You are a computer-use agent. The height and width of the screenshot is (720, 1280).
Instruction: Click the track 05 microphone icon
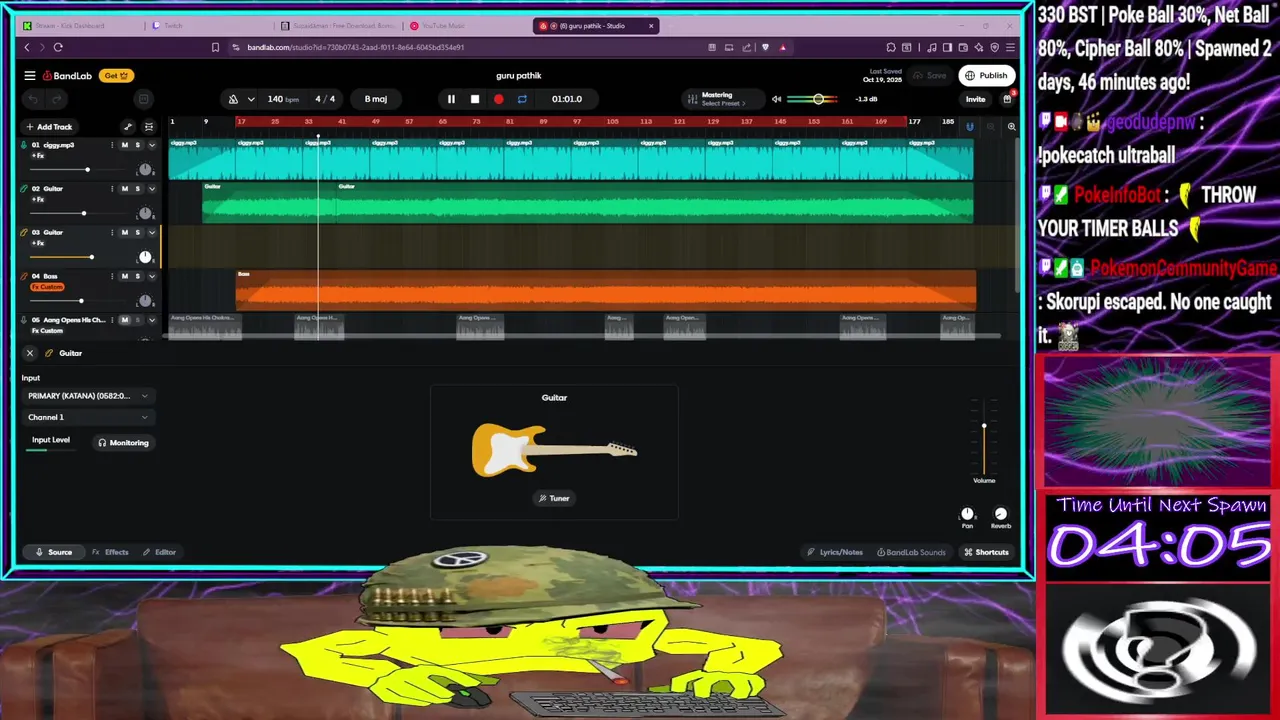pyautogui.click(x=23, y=320)
